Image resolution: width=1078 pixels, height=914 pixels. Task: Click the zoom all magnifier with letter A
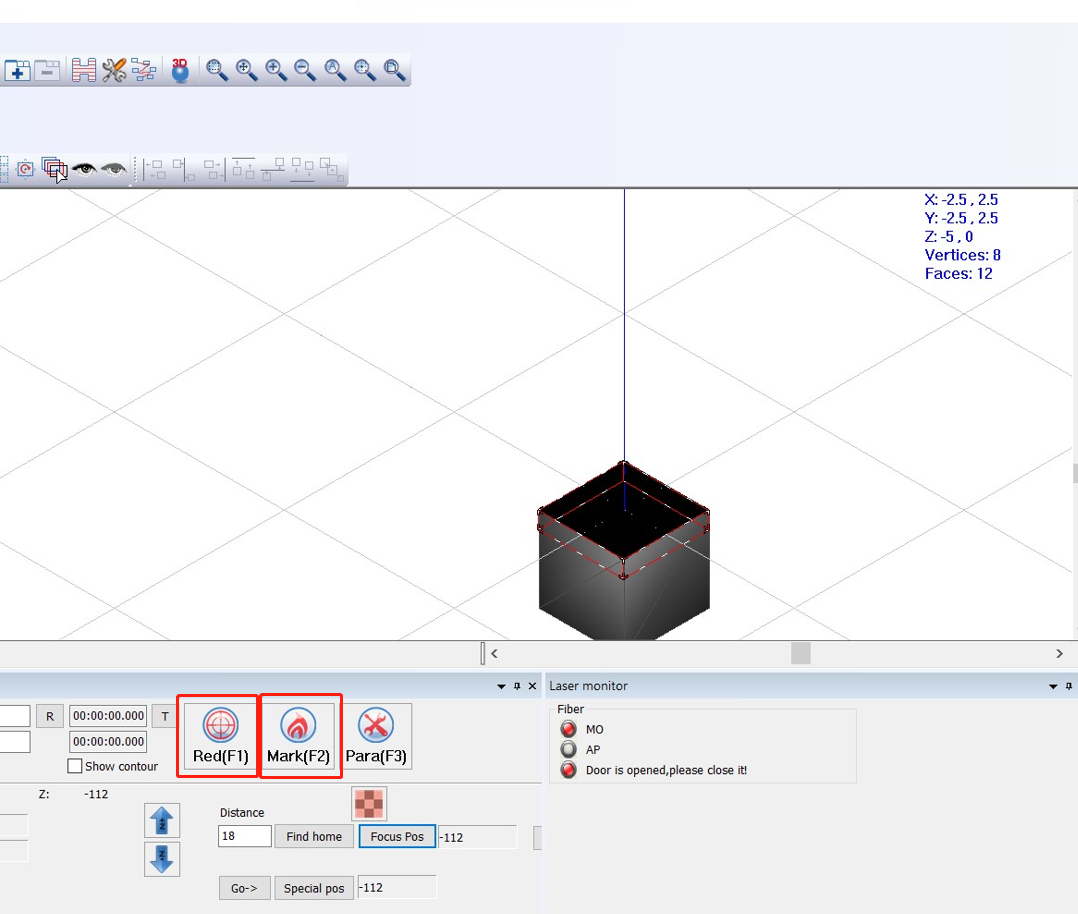tap(335, 70)
